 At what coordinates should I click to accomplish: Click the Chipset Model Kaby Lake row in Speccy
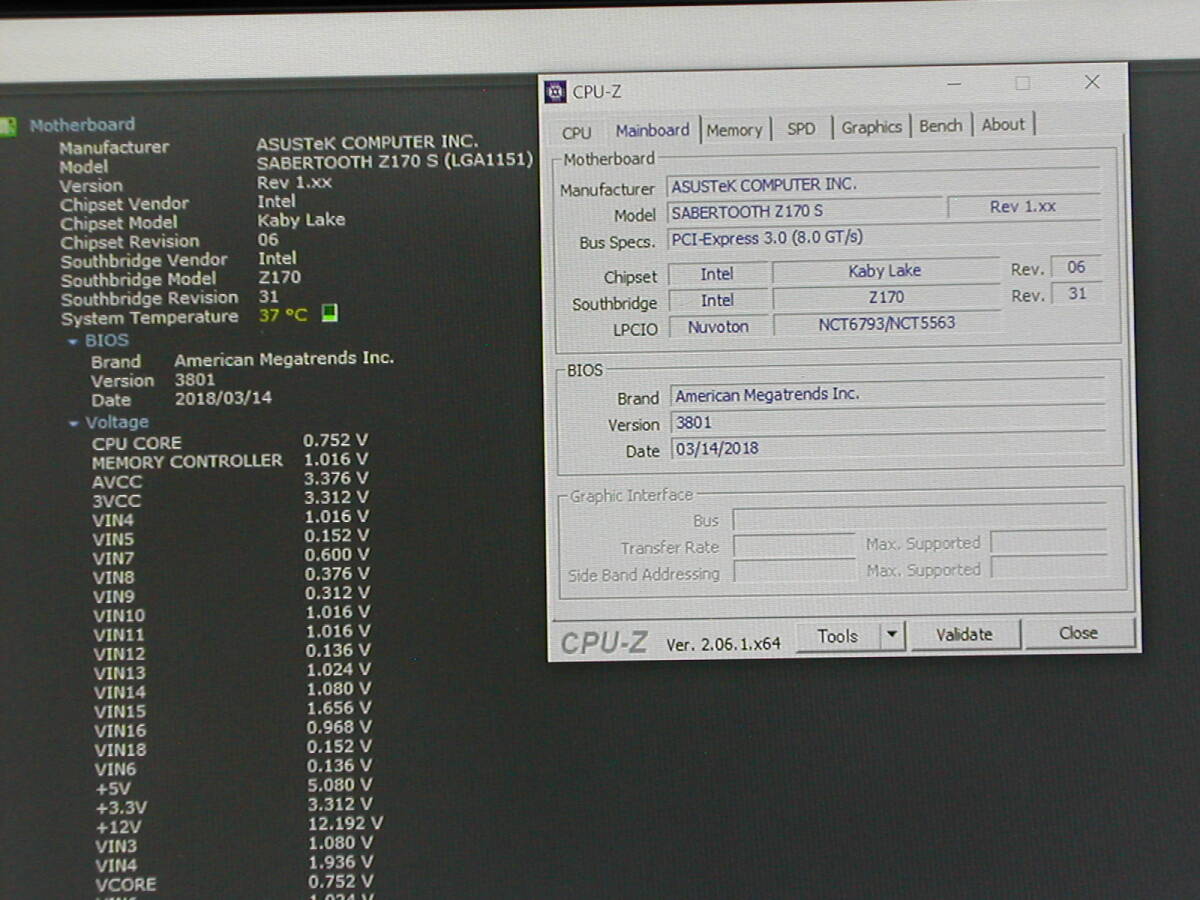click(203, 222)
